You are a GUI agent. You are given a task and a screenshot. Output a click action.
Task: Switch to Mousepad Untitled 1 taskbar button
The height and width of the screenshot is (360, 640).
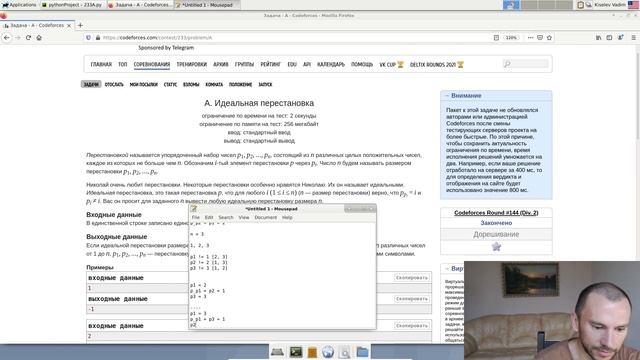click(x=207, y=5)
